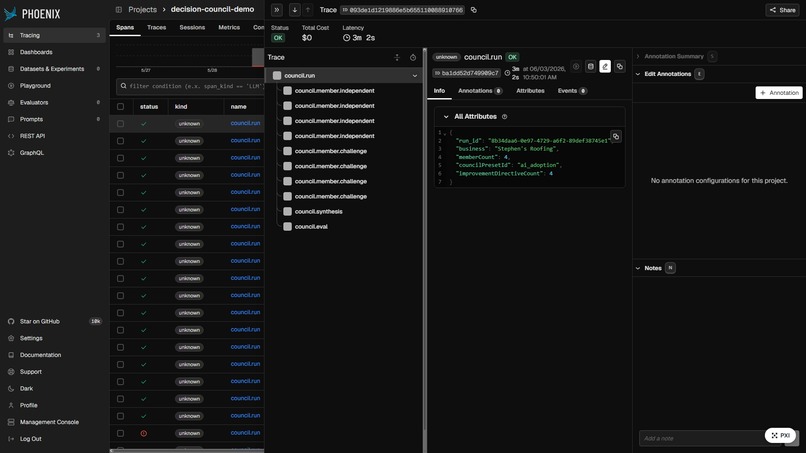
Task: Toggle the annotate pencil button
Action: [x=605, y=66]
